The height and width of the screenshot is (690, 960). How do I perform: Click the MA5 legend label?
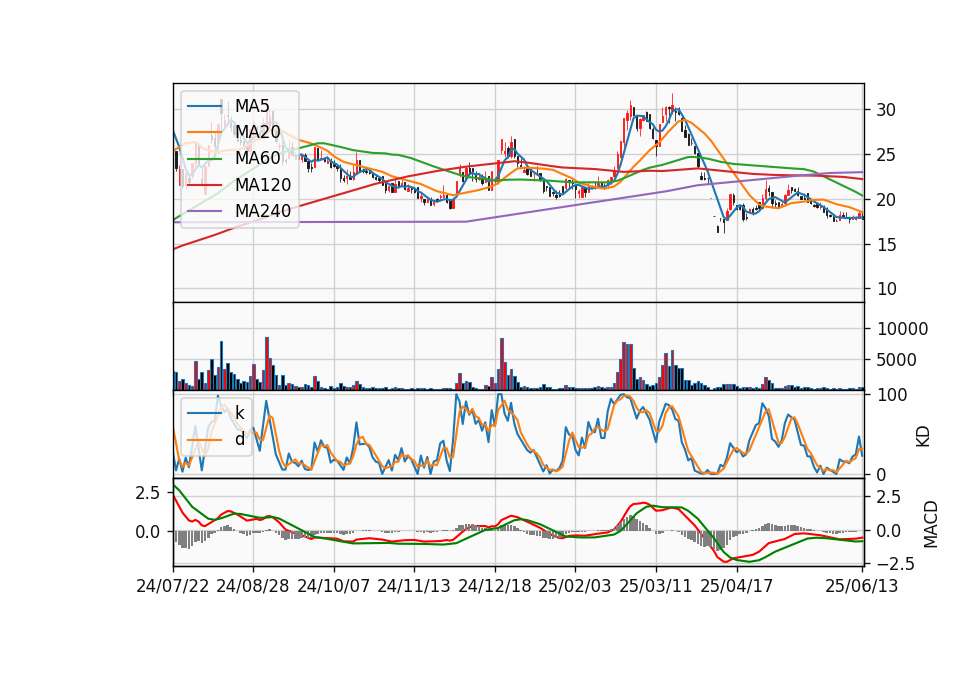click(252, 106)
